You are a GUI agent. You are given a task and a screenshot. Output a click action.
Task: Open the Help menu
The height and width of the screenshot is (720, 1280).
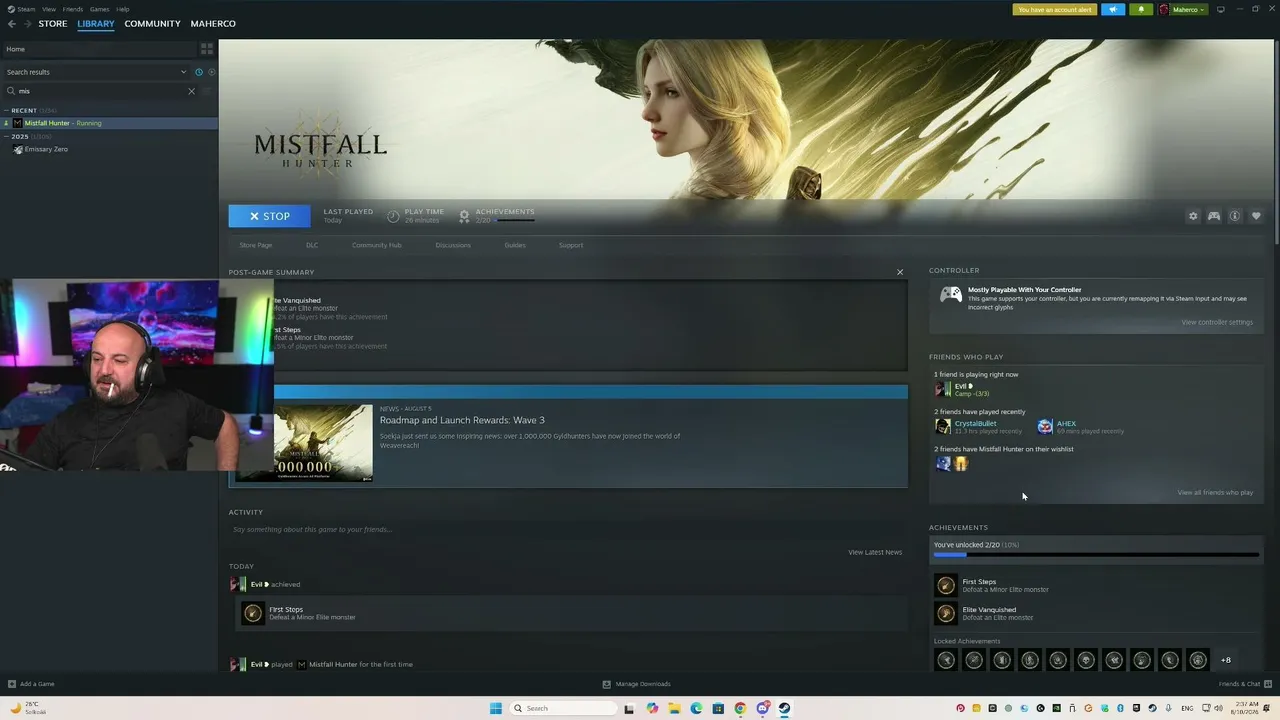(x=123, y=9)
